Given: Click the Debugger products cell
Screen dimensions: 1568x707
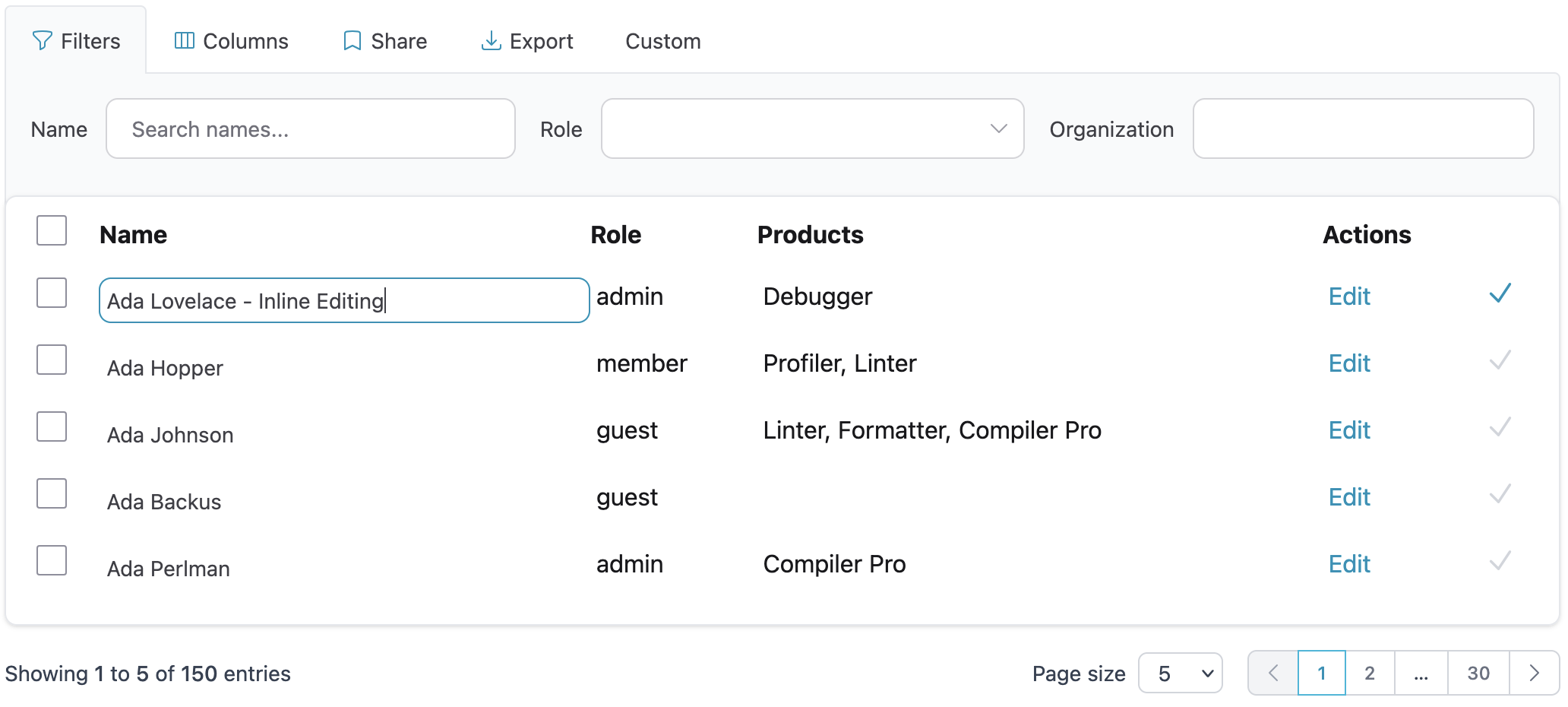Looking at the screenshot, I should pos(817,296).
